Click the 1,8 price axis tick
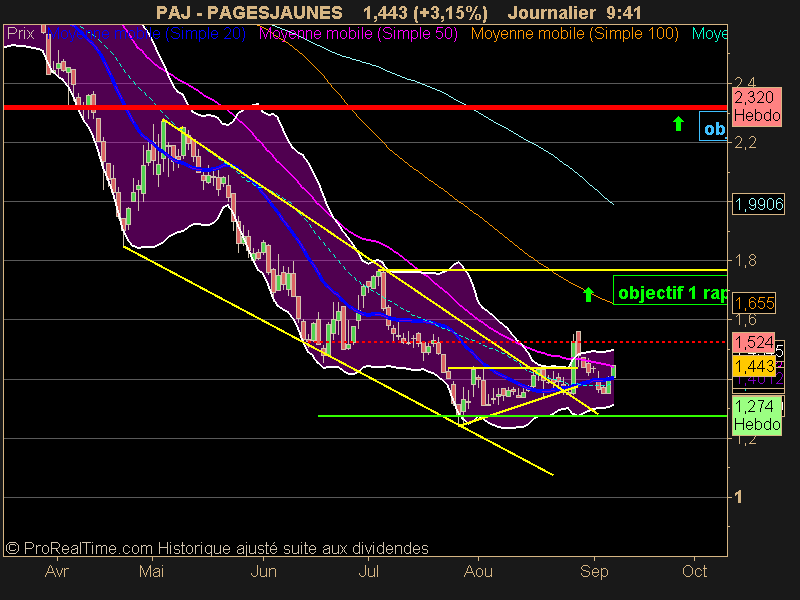 tap(745, 261)
